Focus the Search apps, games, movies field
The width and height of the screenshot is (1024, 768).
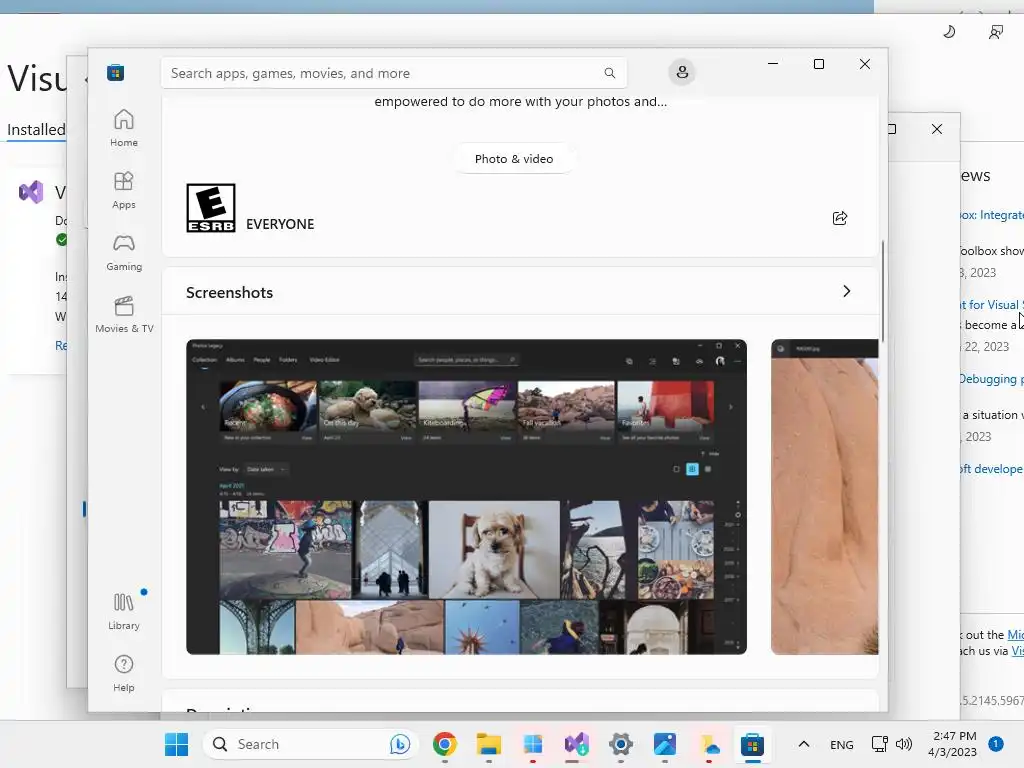coord(394,73)
